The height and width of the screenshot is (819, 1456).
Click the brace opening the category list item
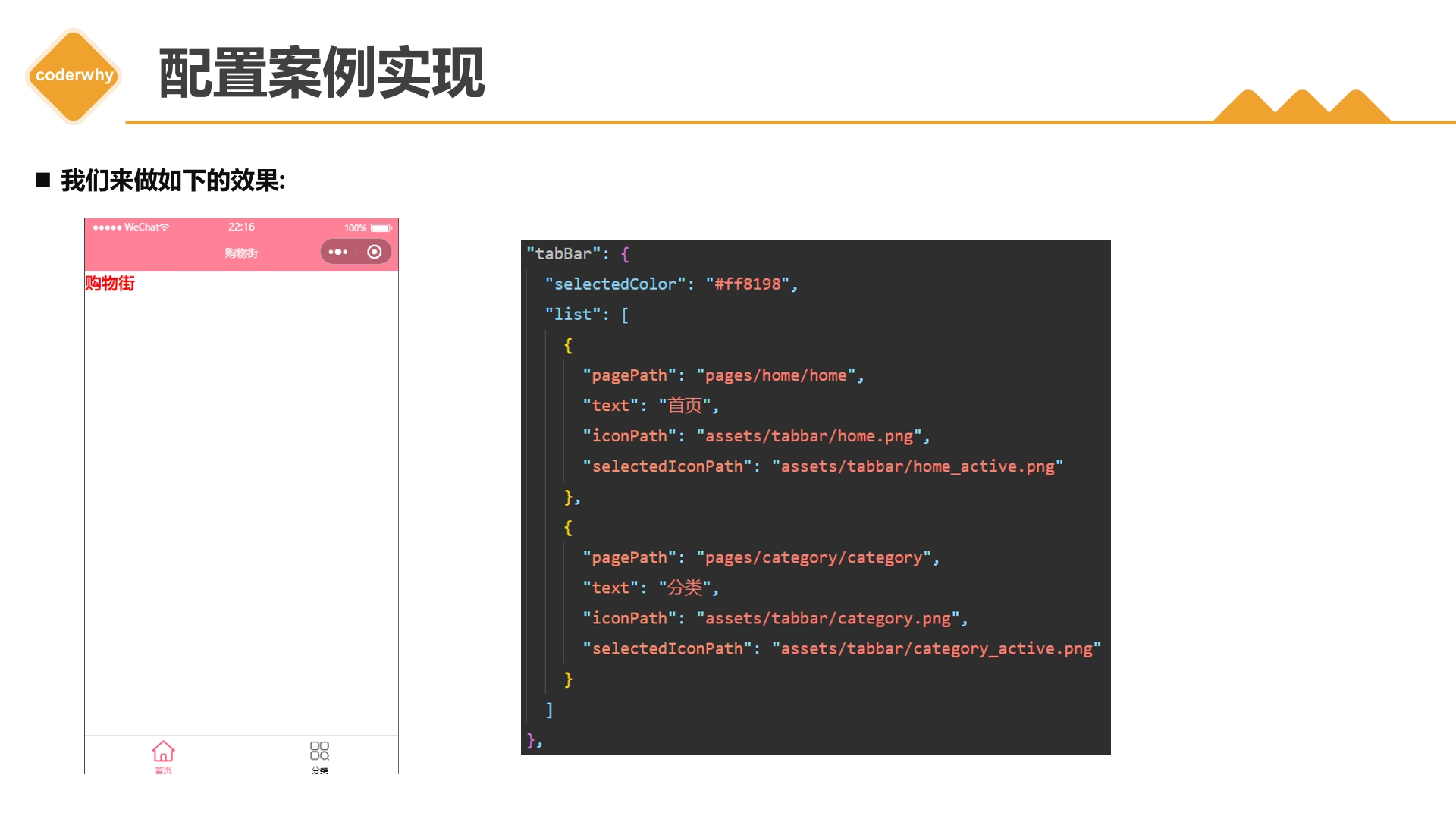tap(568, 528)
